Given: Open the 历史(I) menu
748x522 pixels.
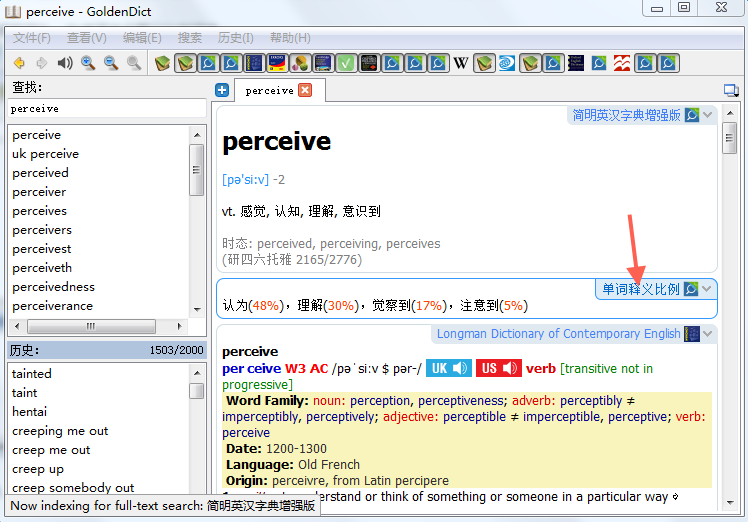Looking at the screenshot, I should (236, 38).
